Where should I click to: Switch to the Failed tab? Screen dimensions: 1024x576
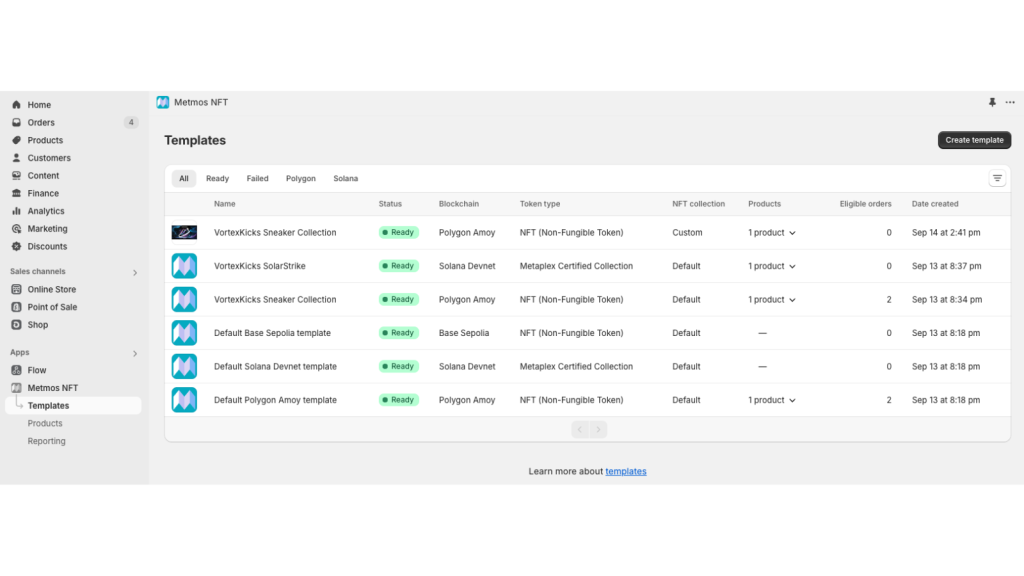tap(257, 179)
